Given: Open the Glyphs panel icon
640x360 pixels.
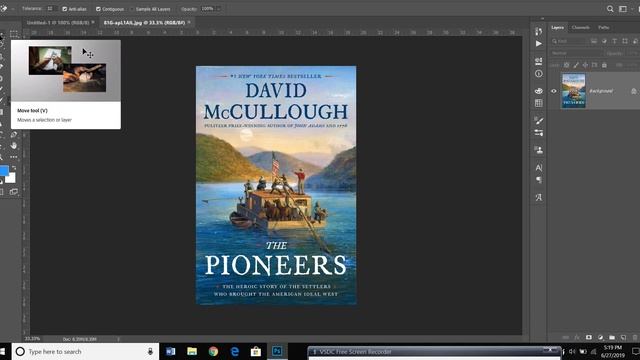Looking at the screenshot, I should tap(539, 198).
